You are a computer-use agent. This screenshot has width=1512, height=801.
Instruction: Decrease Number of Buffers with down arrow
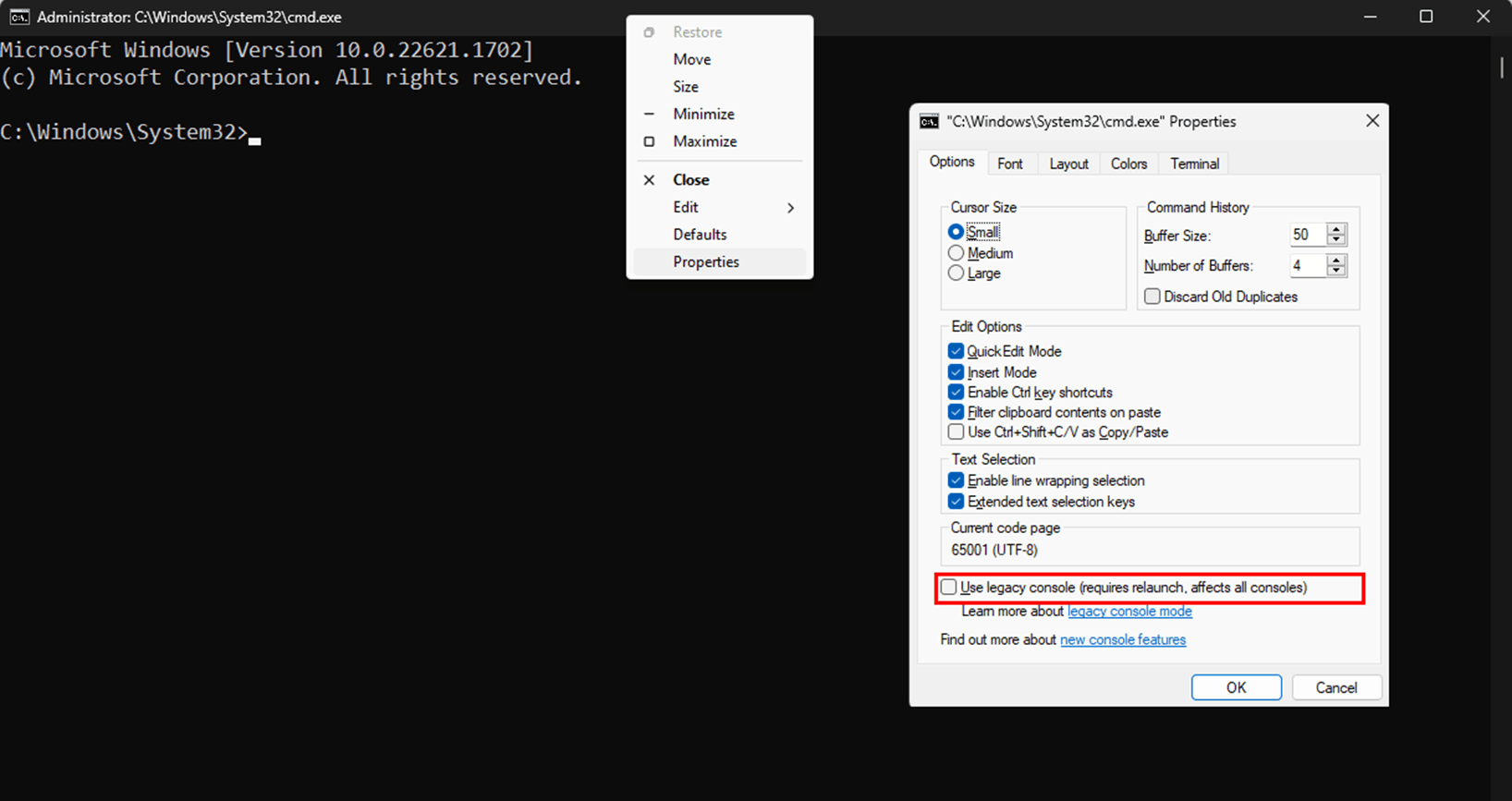click(x=1335, y=271)
